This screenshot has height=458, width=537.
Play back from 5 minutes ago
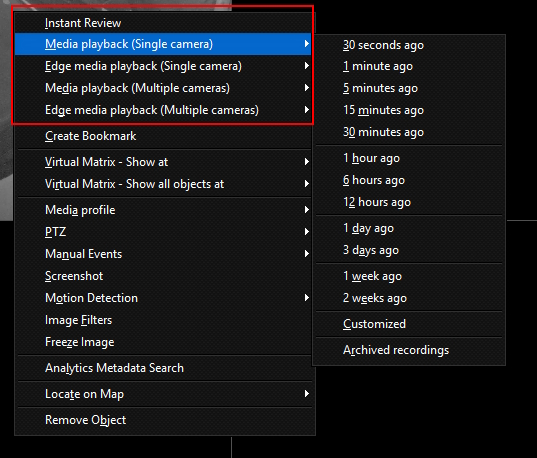[409, 88]
